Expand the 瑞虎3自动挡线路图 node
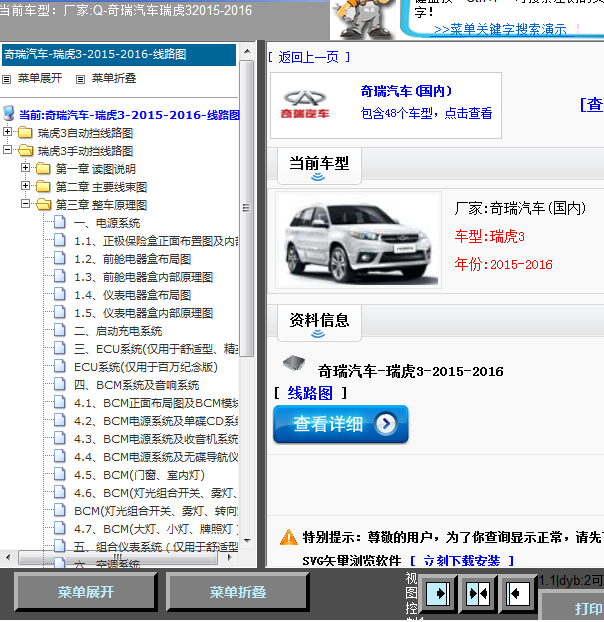This screenshot has height=622, width=604. (x=8, y=132)
